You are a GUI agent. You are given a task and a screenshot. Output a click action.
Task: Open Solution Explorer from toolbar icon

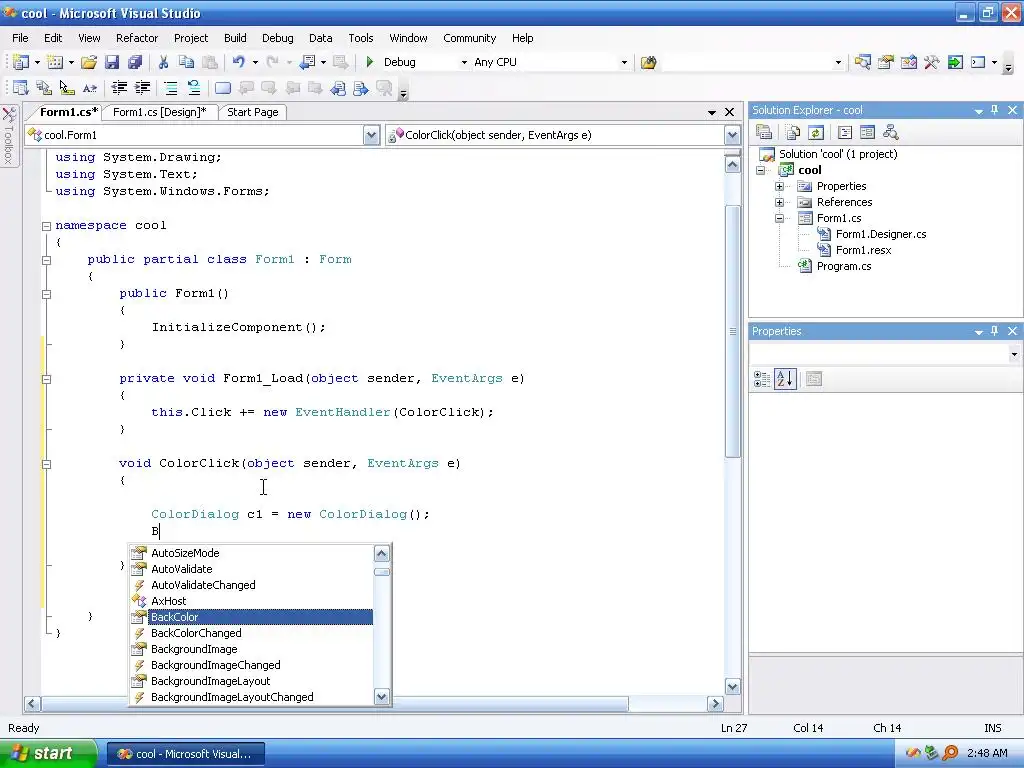pos(862,62)
